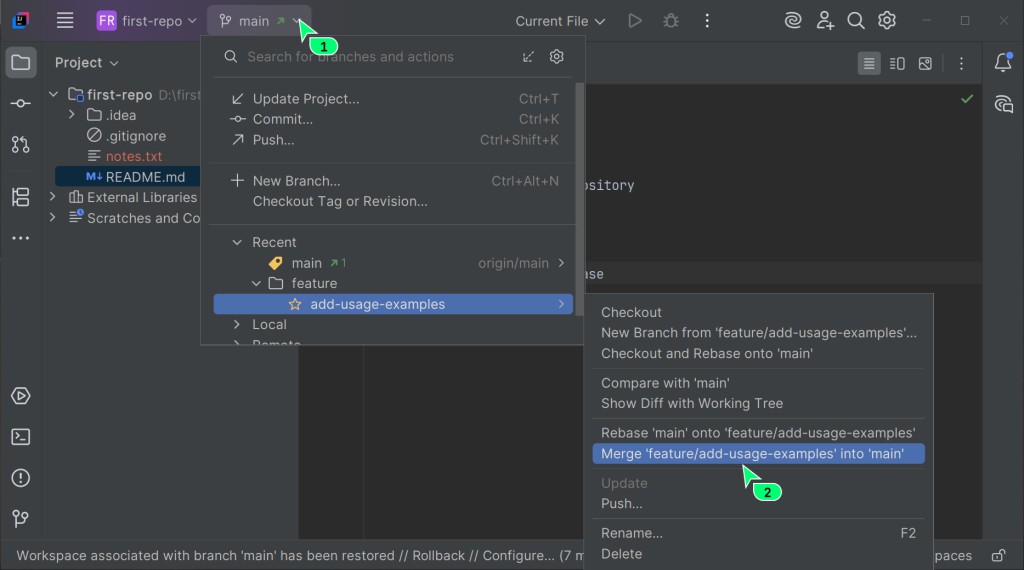Show more tool windows via the ellipsis icon
Image resolution: width=1024 pixels, height=570 pixels.
click(21, 238)
